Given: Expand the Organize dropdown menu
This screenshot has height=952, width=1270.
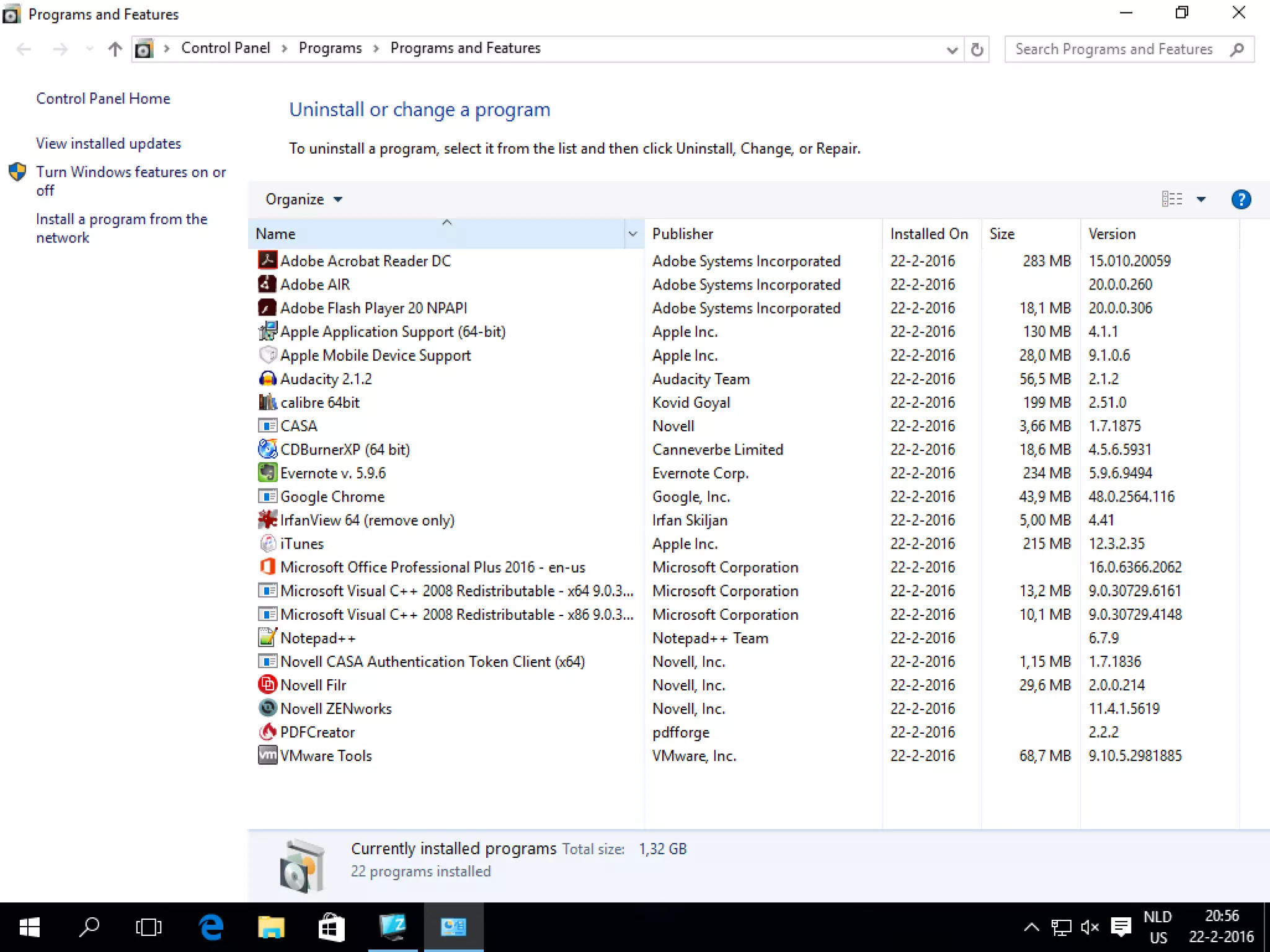Looking at the screenshot, I should point(304,200).
